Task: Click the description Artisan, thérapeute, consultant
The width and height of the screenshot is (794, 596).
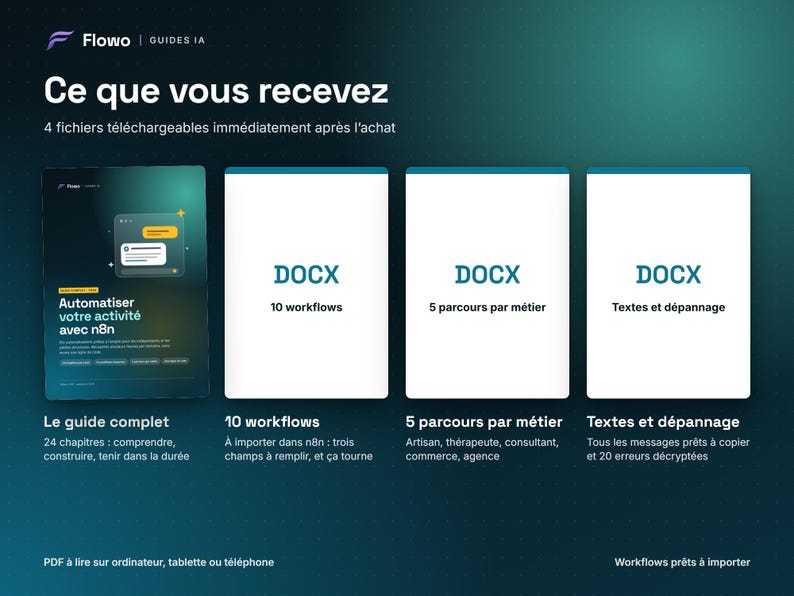Action: (482, 449)
